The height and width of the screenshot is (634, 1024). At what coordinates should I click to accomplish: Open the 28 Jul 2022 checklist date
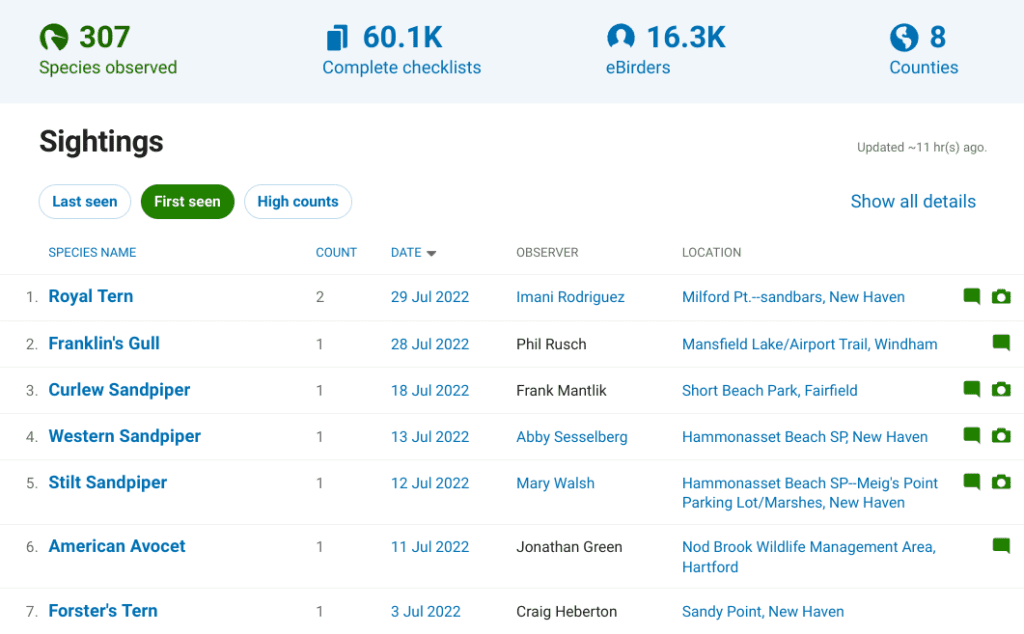tap(430, 344)
